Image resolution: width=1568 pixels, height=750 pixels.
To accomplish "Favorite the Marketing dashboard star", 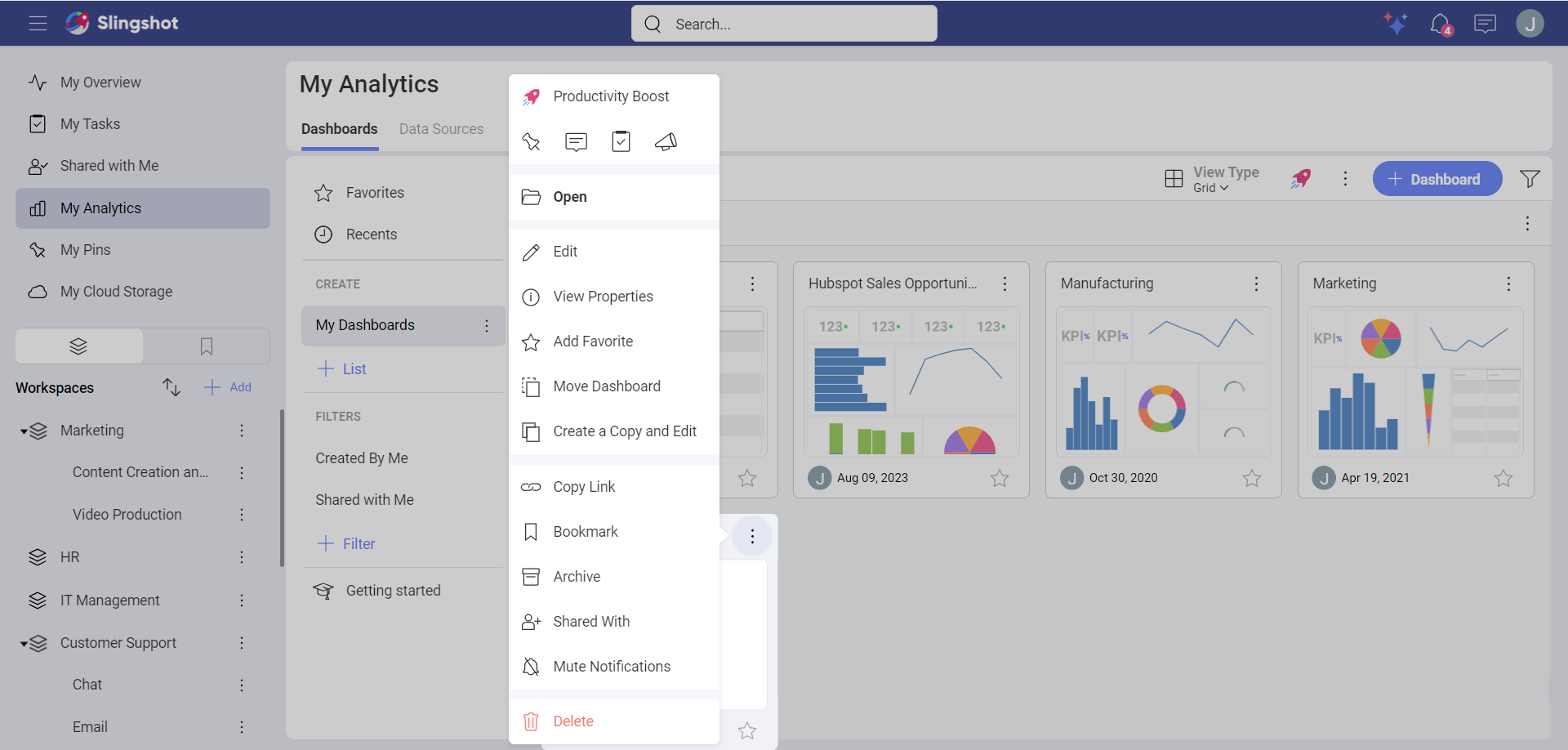I will [1503, 479].
